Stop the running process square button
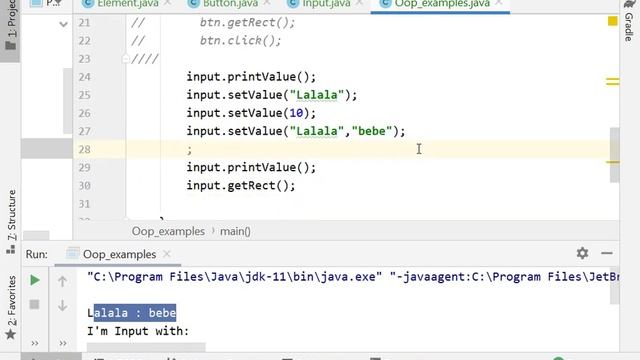The width and height of the screenshot is (640, 360). pos(34,304)
